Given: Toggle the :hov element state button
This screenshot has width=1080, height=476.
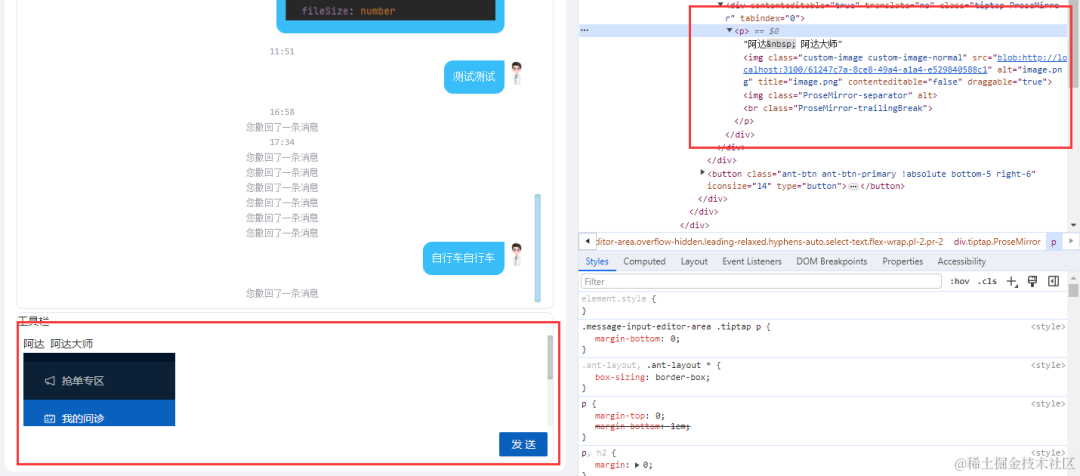Looking at the screenshot, I should pos(959,281).
